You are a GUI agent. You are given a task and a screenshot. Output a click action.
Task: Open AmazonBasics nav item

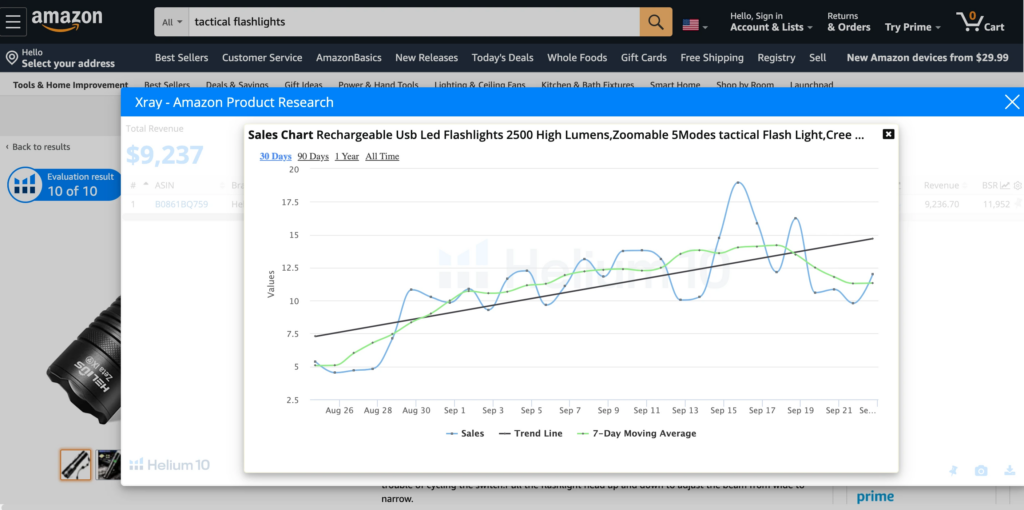(349, 57)
